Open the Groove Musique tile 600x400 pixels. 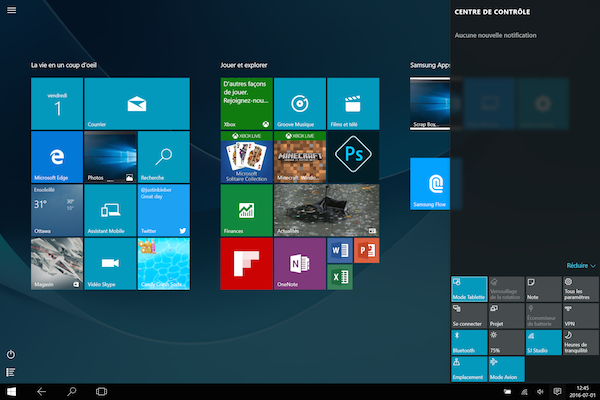[300, 103]
